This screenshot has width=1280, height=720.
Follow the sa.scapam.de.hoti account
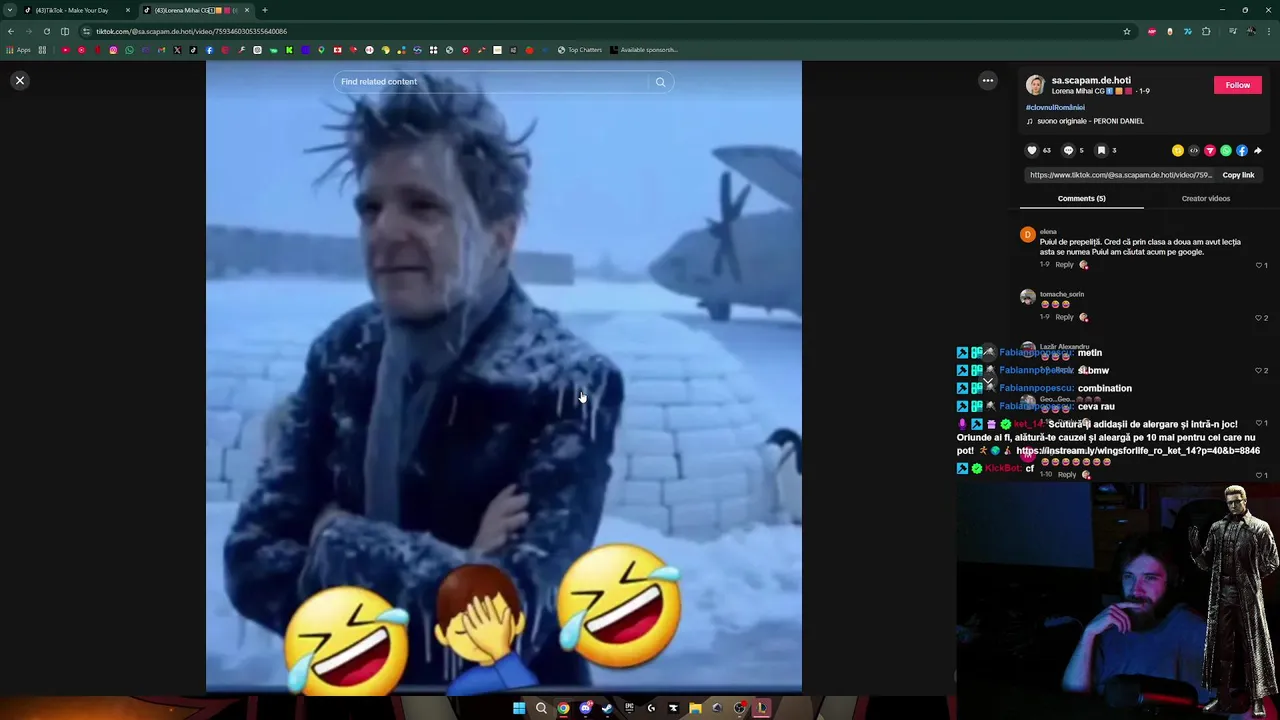(x=1238, y=85)
